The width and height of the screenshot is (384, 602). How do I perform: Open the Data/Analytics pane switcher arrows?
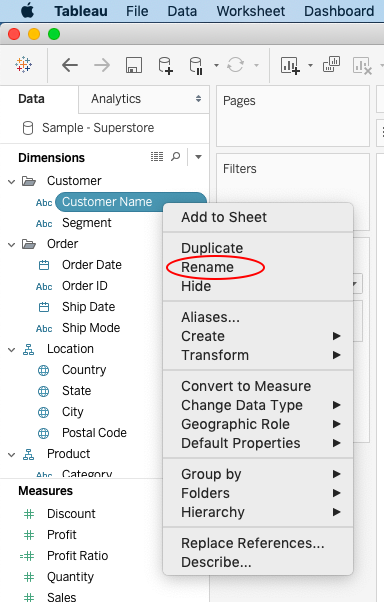tap(198, 99)
